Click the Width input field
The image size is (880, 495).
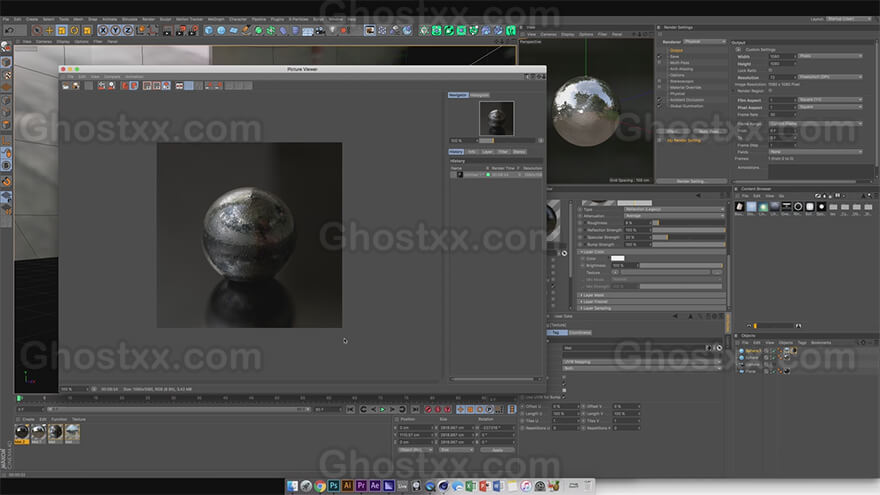click(782, 56)
